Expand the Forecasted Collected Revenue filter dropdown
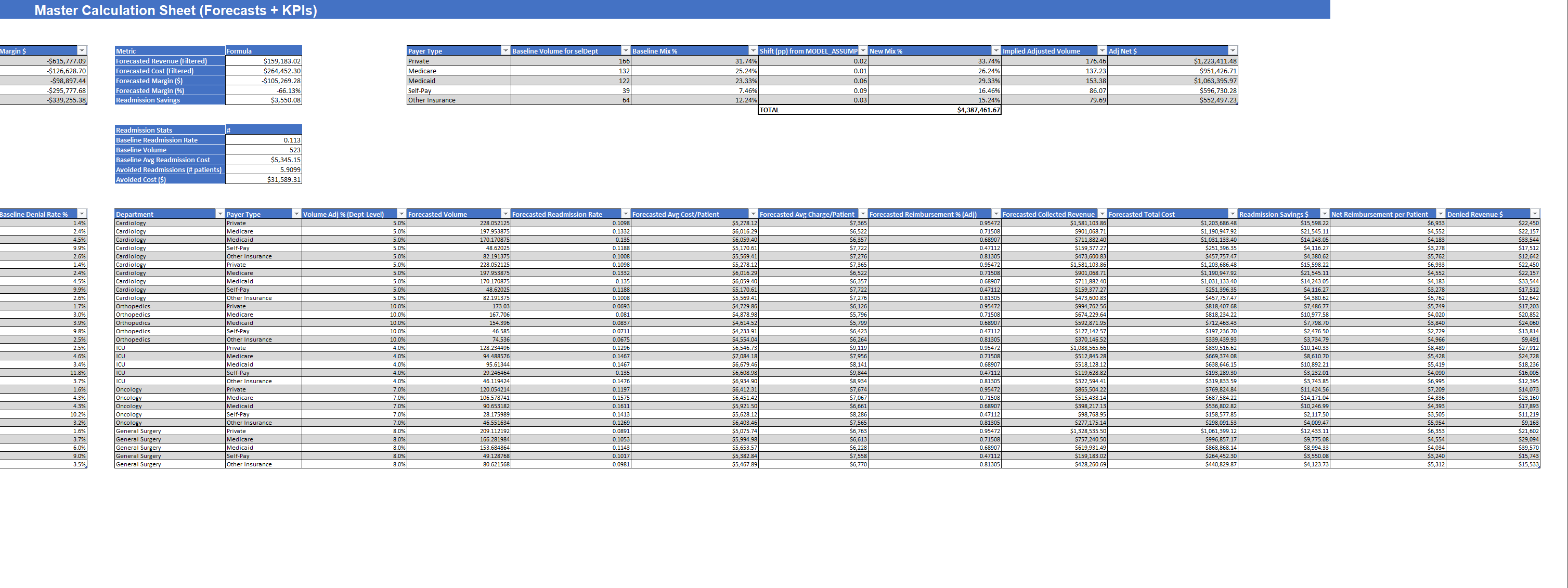The image size is (1568, 588). click(1102, 214)
